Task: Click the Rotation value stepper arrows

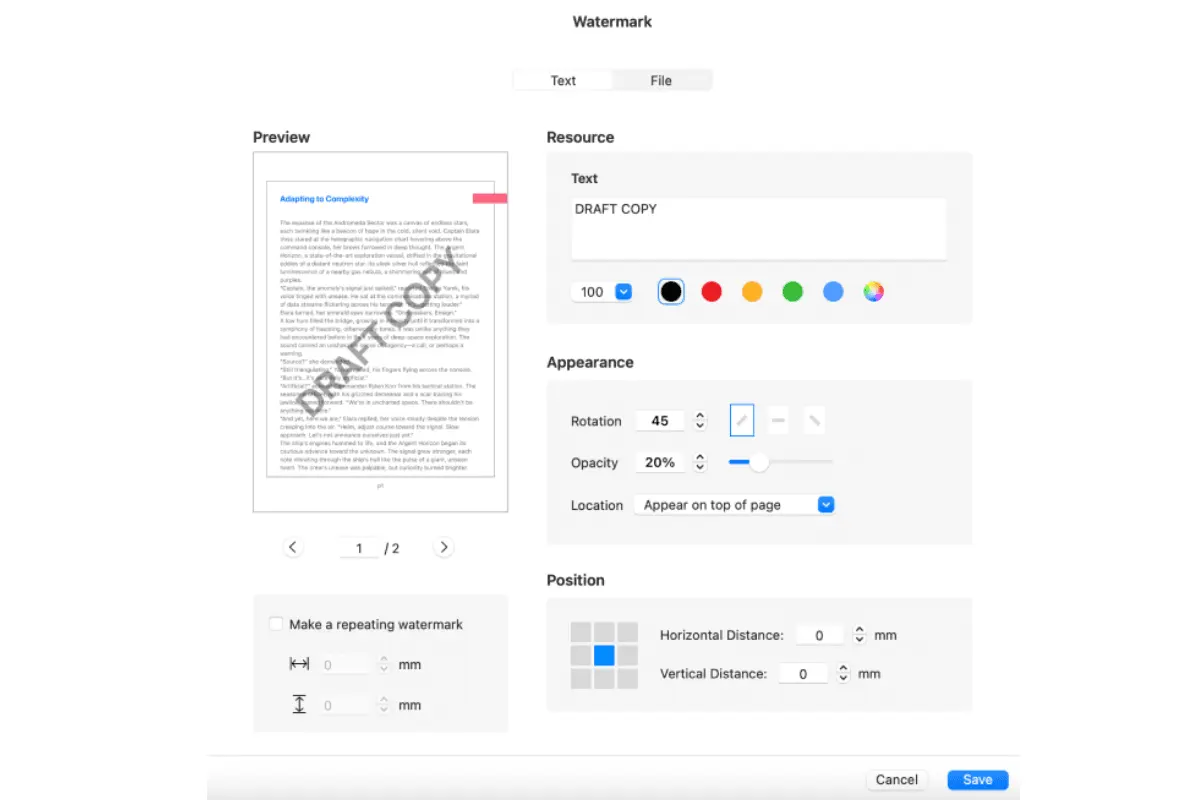Action: 700,421
